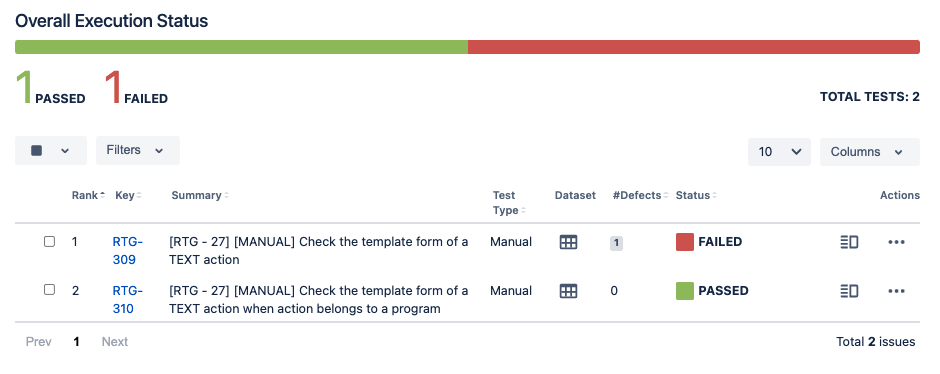
Task: Open dataset icon for RTG-309
Action: click(568, 242)
